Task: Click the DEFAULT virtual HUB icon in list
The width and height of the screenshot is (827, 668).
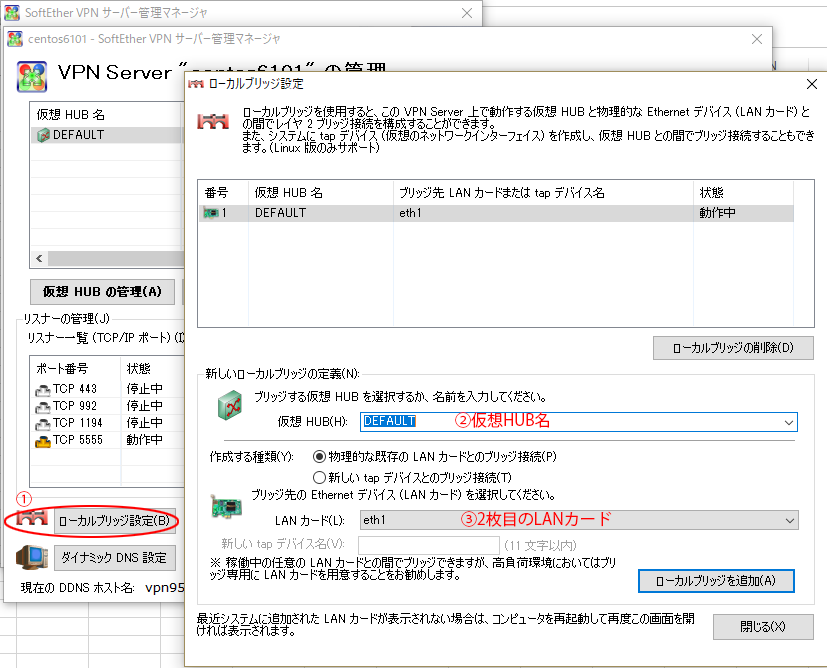Action: 43,135
